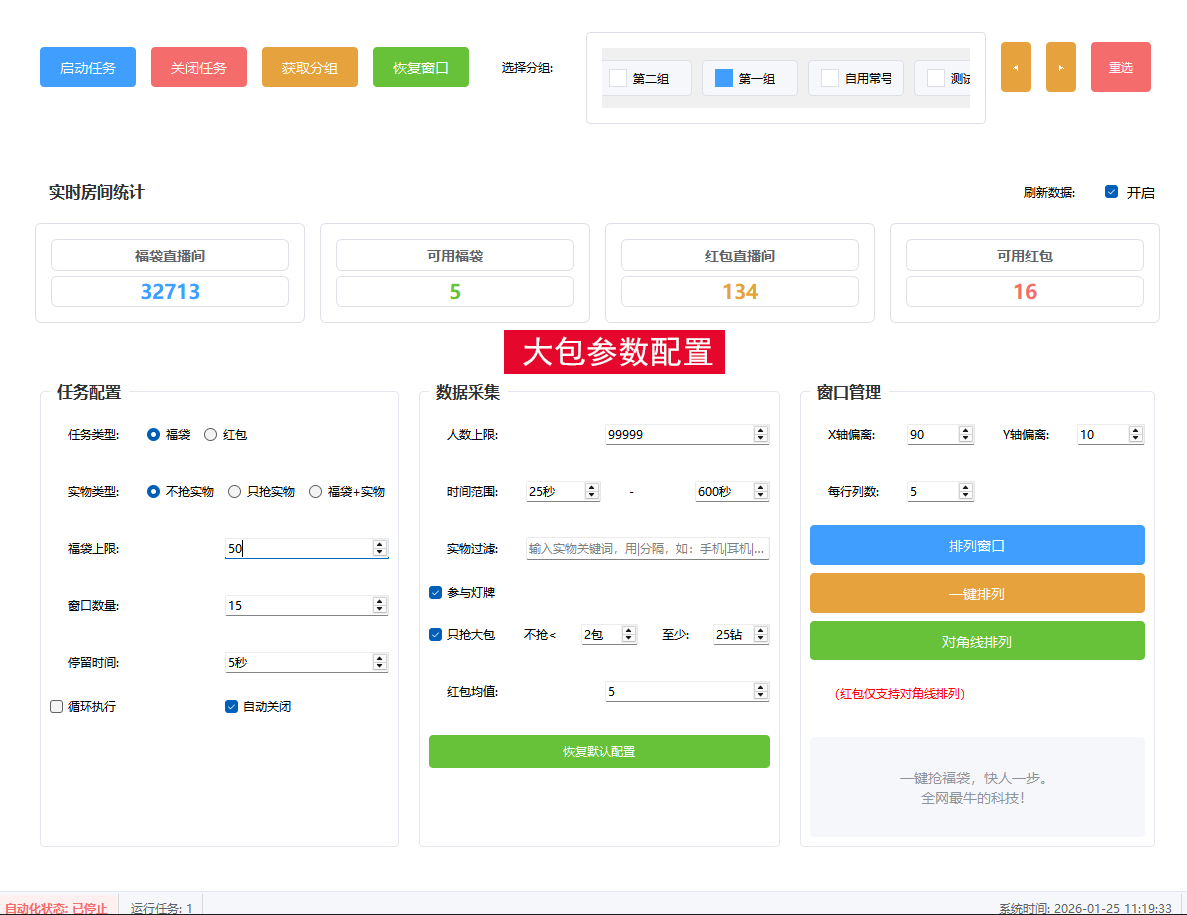Click the 实物过滤 keyword input field
The image size is (1187, 915).
click(x=648, y=549)
